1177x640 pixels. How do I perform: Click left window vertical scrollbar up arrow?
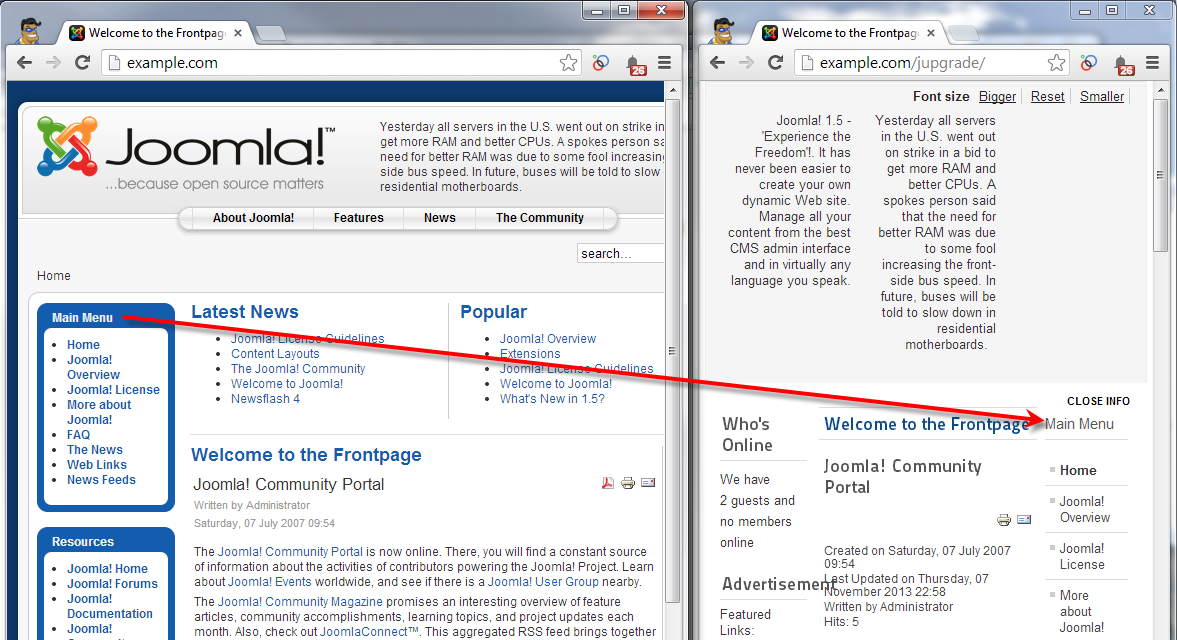click(x=673, y=91)
